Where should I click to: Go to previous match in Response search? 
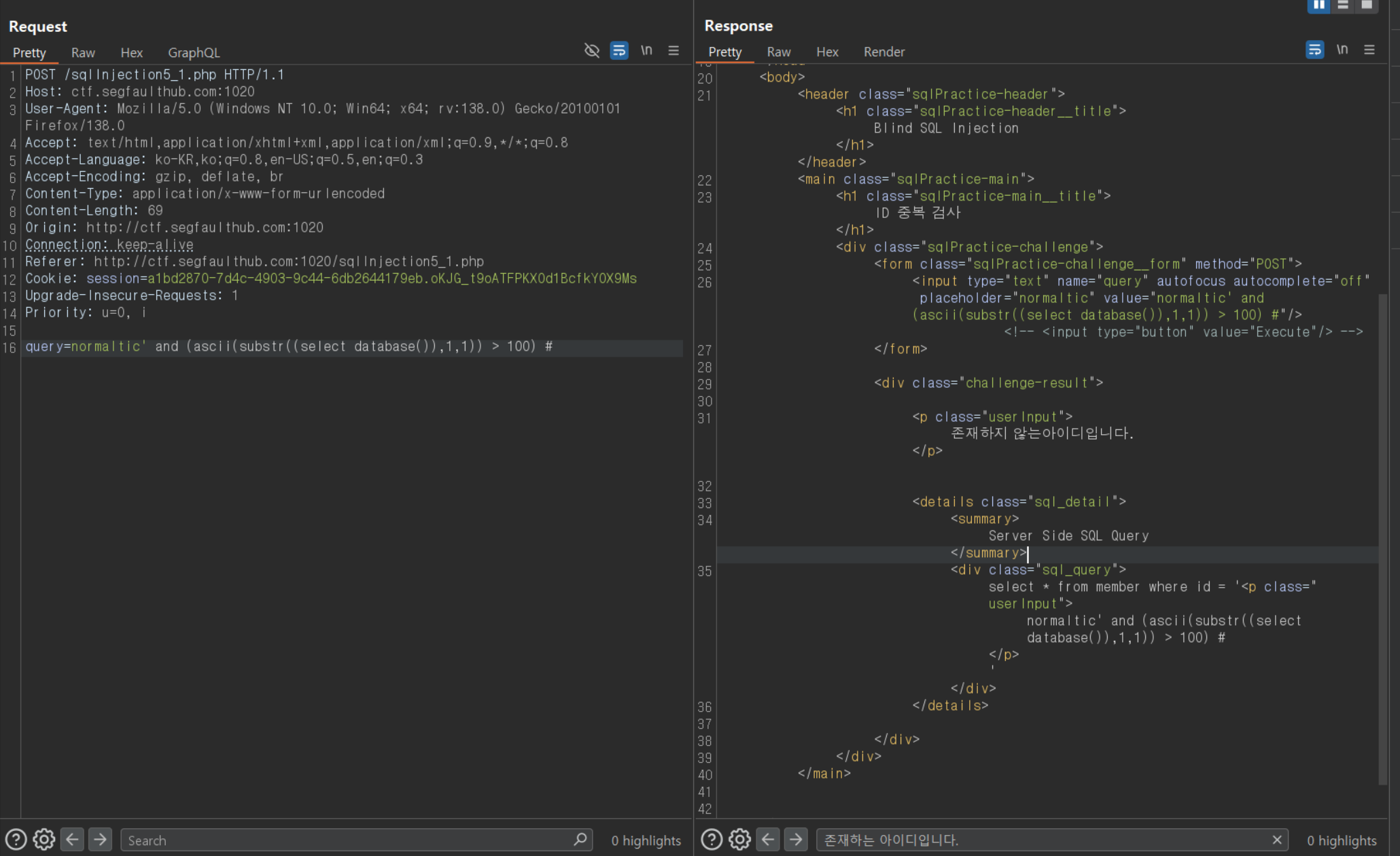tap(768, 840)
